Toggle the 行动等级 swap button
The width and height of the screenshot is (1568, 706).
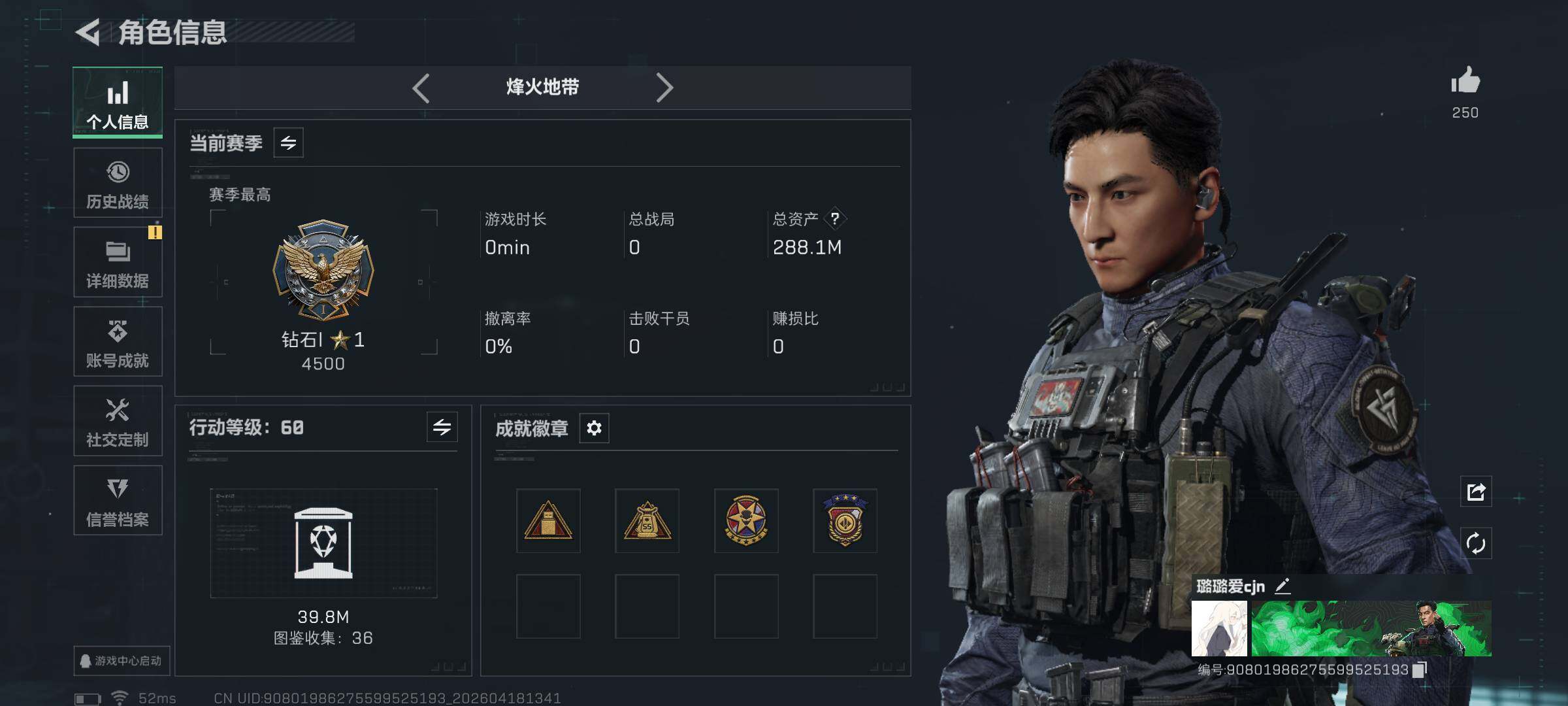click(442, 428)
